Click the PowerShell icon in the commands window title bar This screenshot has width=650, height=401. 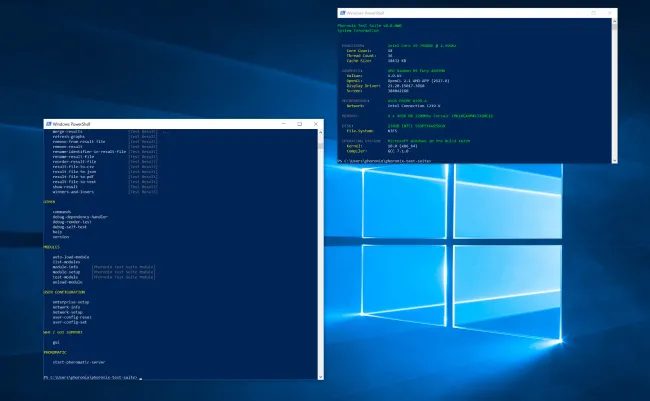point(49,124)
